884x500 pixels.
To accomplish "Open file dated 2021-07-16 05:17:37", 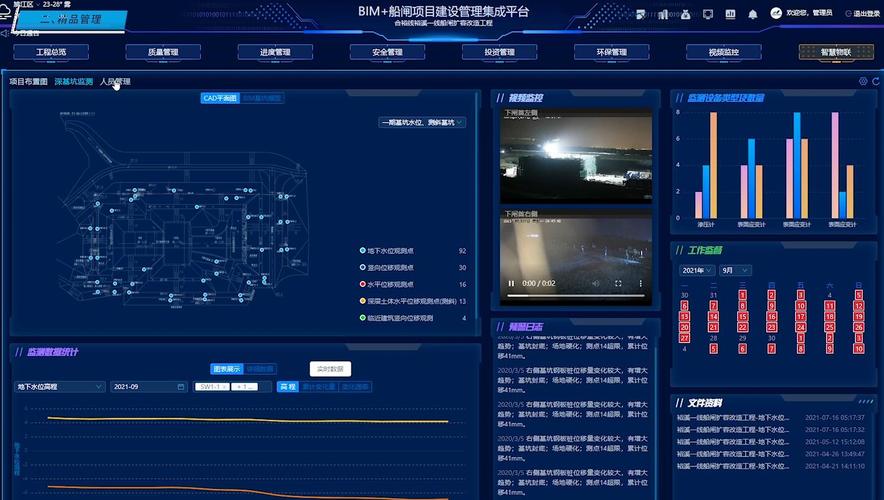I will (771, 418).
